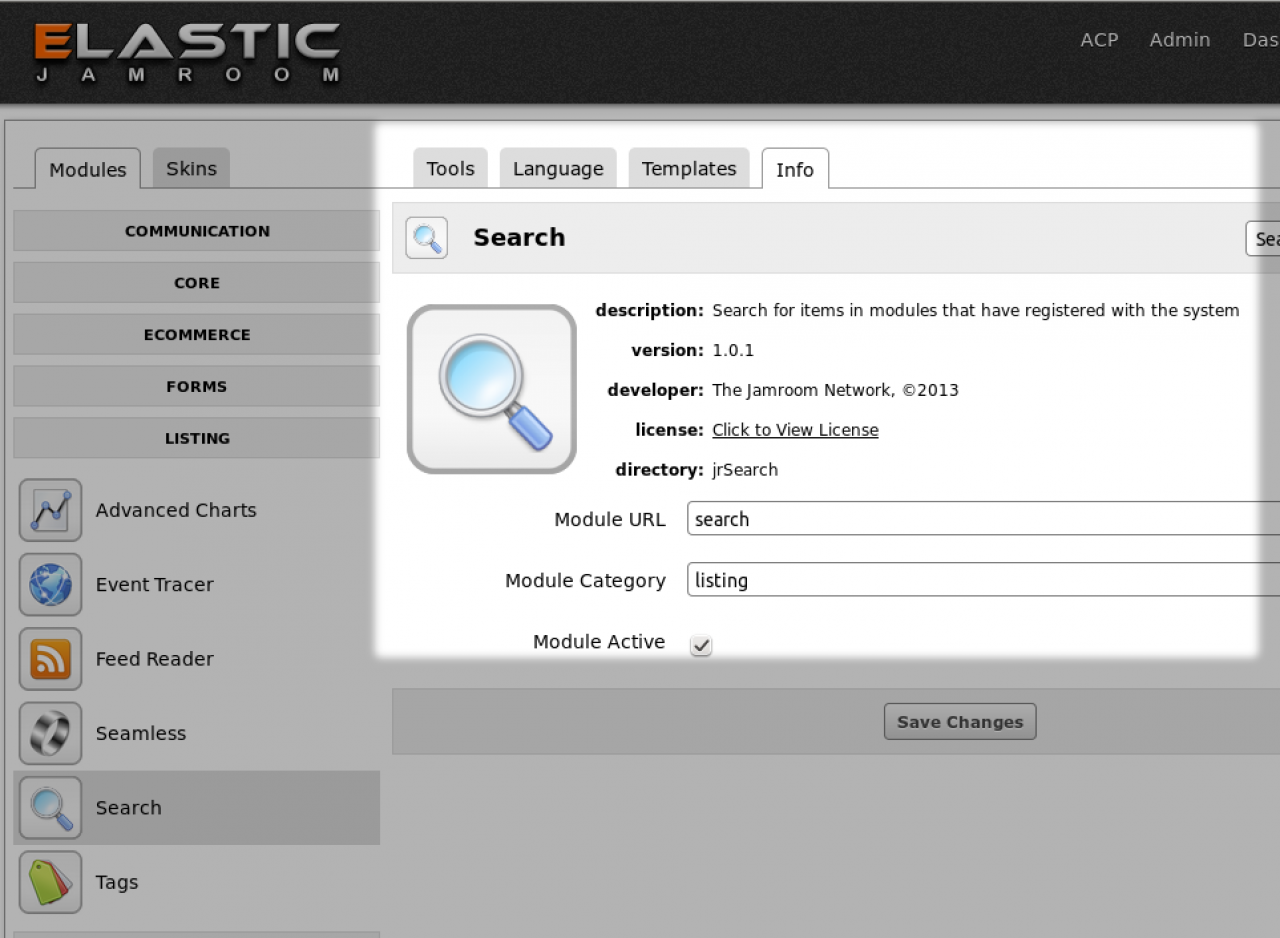Select the Feed Reader RSS icon
The width and height of the screenshot is (1280, 938).
[50, 659]
